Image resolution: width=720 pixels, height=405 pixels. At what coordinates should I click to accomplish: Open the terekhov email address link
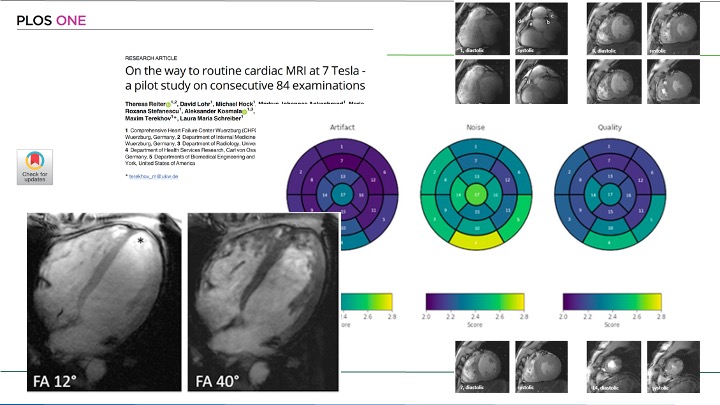pyautogui.click(x=151, y=175)
